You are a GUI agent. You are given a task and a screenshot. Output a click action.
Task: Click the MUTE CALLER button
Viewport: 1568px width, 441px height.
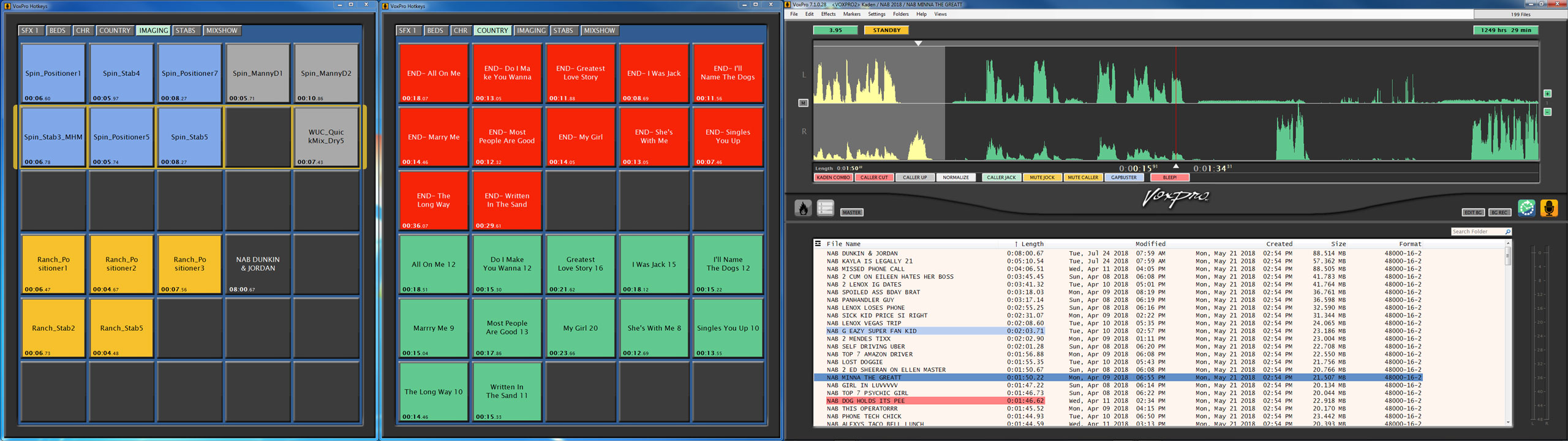click(x=1083, y=178)
